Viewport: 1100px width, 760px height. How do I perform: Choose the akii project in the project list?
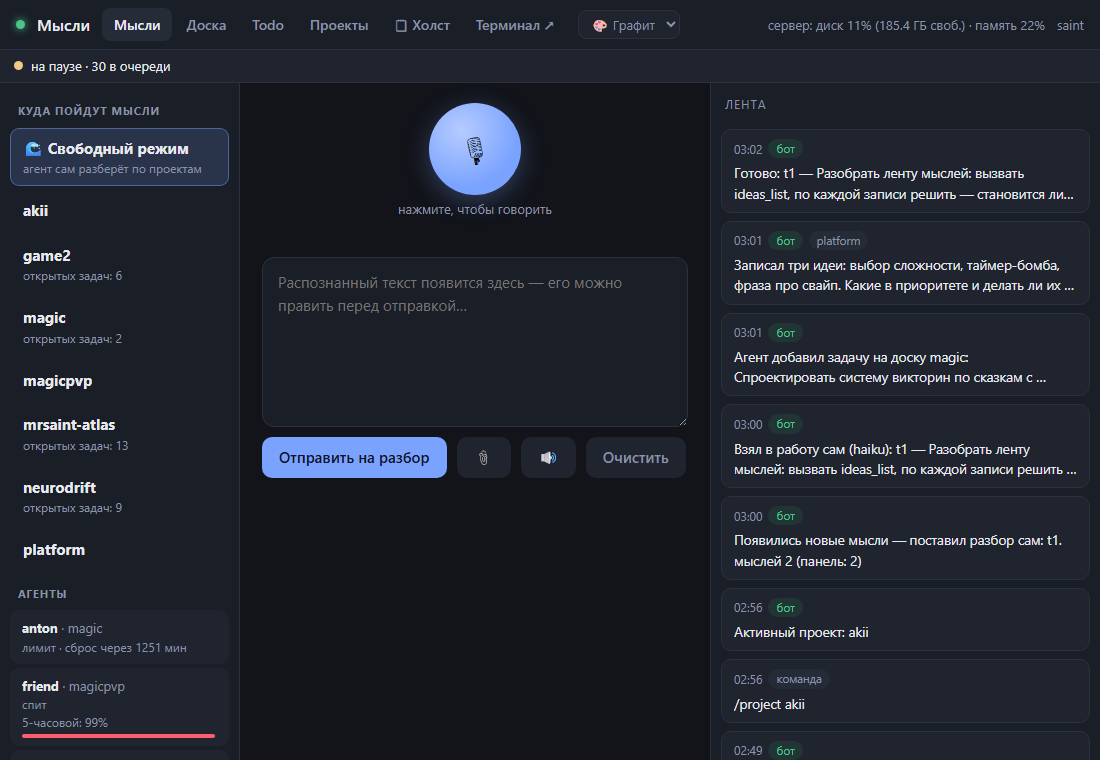click(119, 211)
